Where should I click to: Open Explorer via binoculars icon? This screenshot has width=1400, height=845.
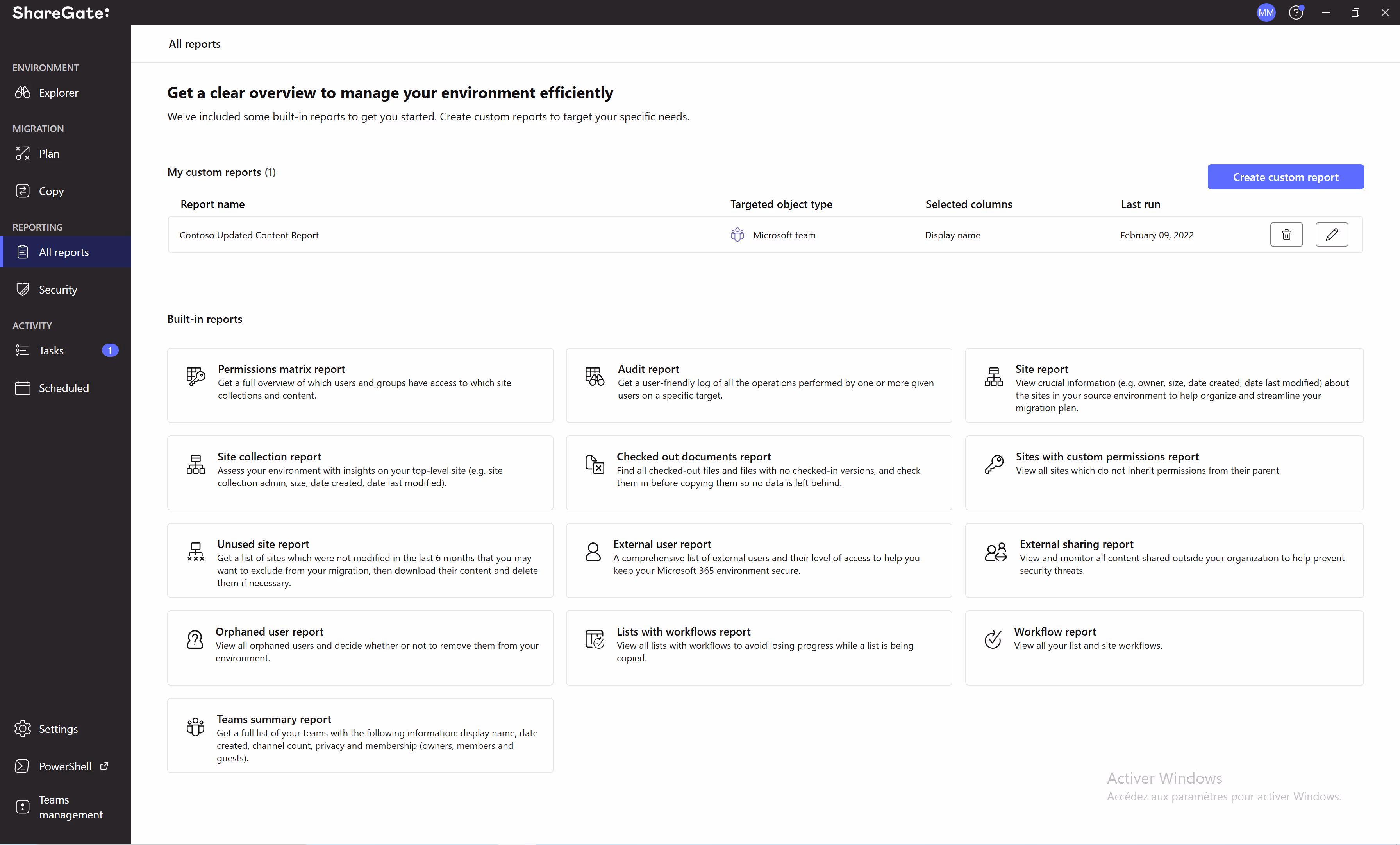tap(23, 93)
